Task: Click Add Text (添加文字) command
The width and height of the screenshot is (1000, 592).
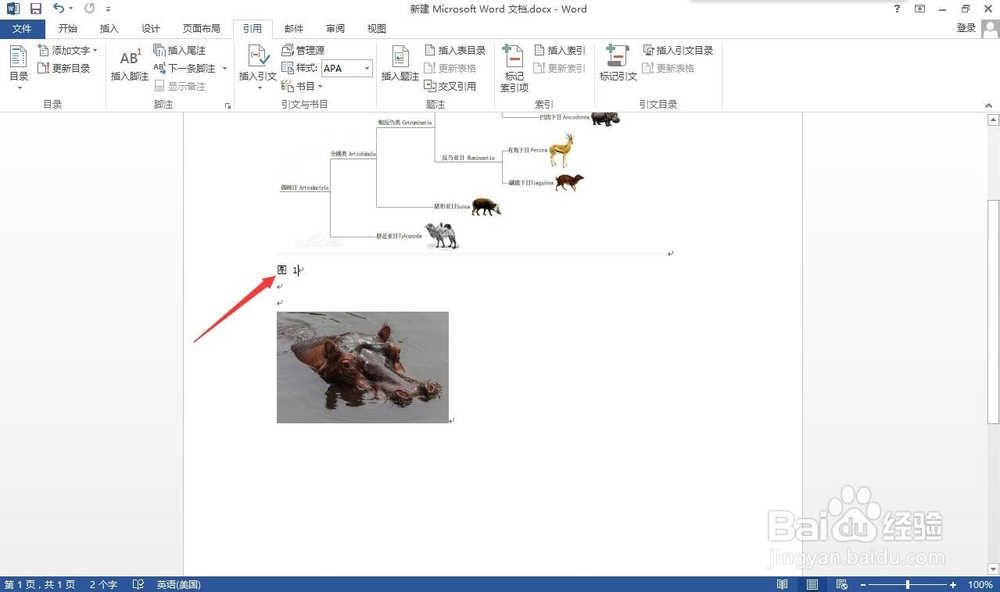Action: [x=67, y=50]
